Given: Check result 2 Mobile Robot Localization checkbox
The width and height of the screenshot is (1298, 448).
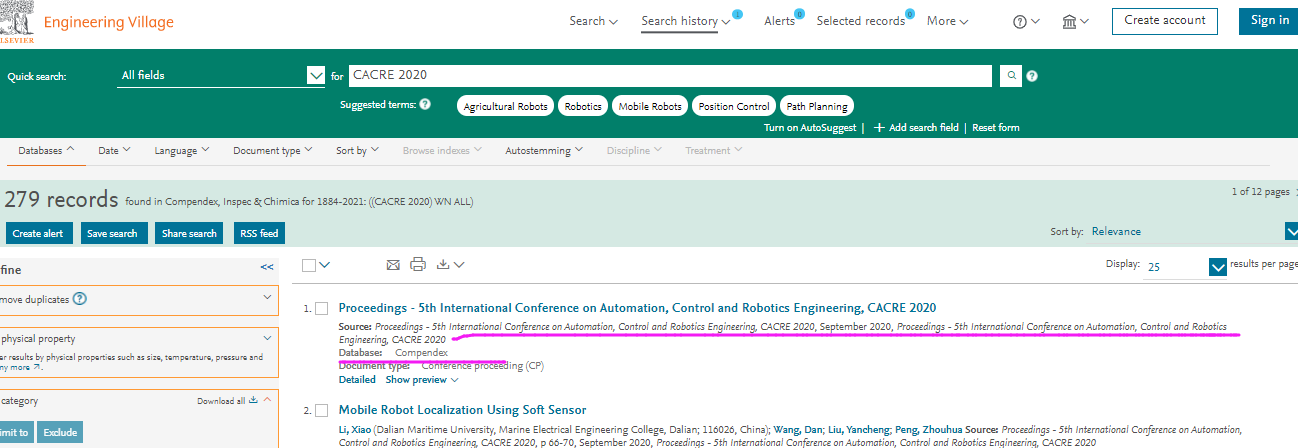Looking at the screenshot, I should [322, 410].
